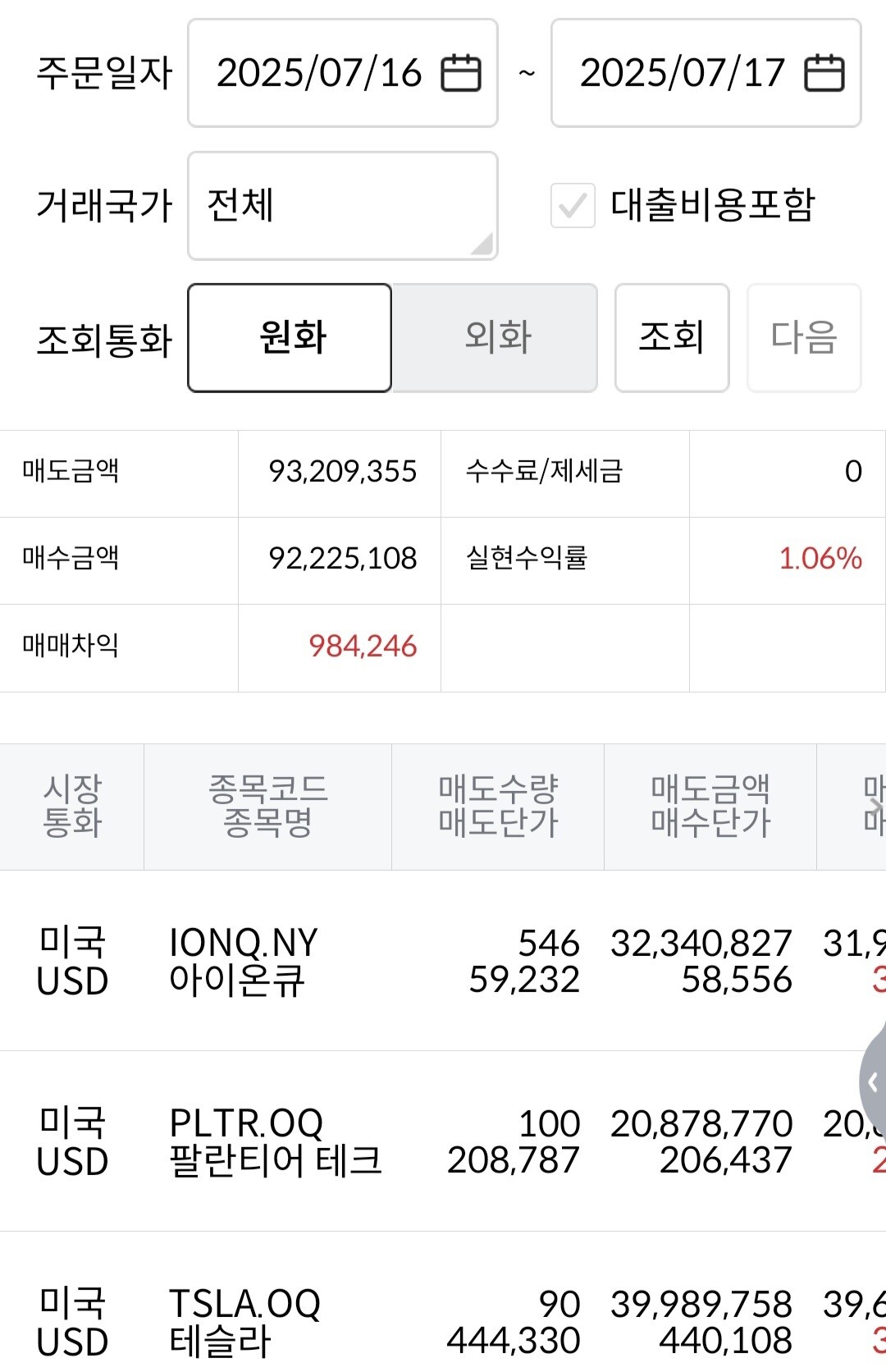Open the dropdown corner arrow of 거래국가
Screen dimensions: 886x1372
tap(482, 244)
